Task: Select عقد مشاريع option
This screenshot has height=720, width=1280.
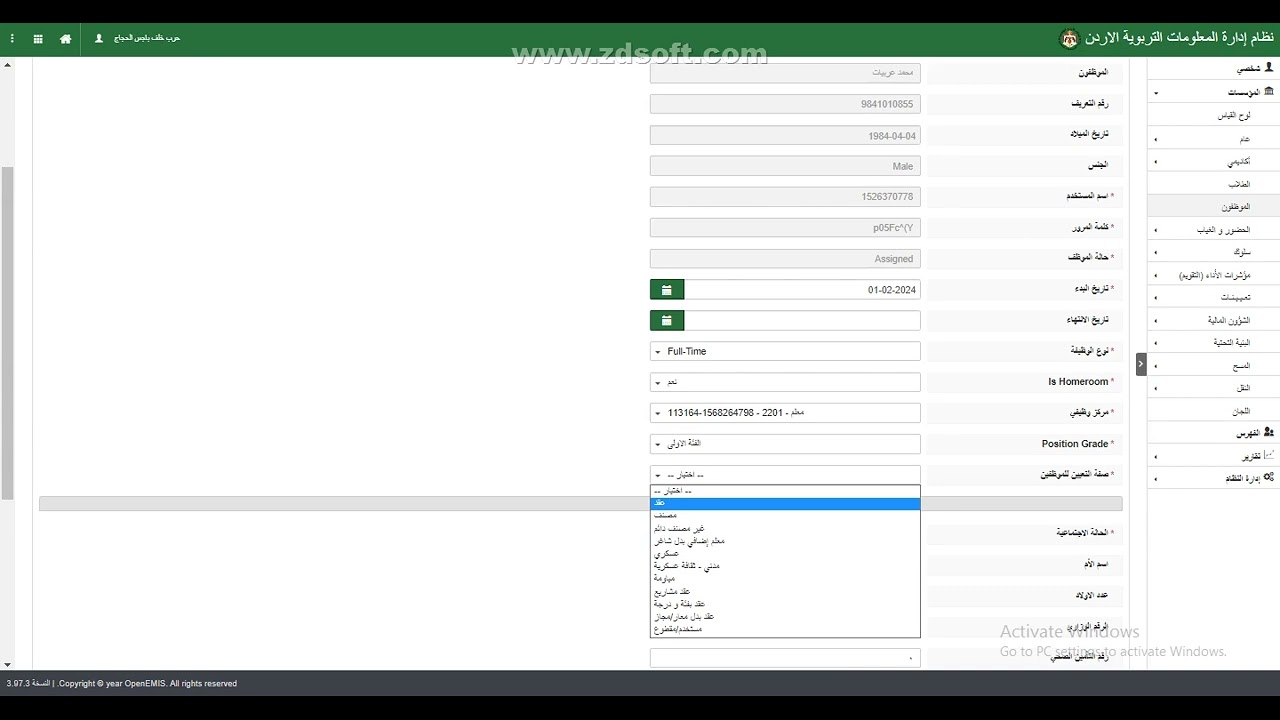Action: (785, 592)
